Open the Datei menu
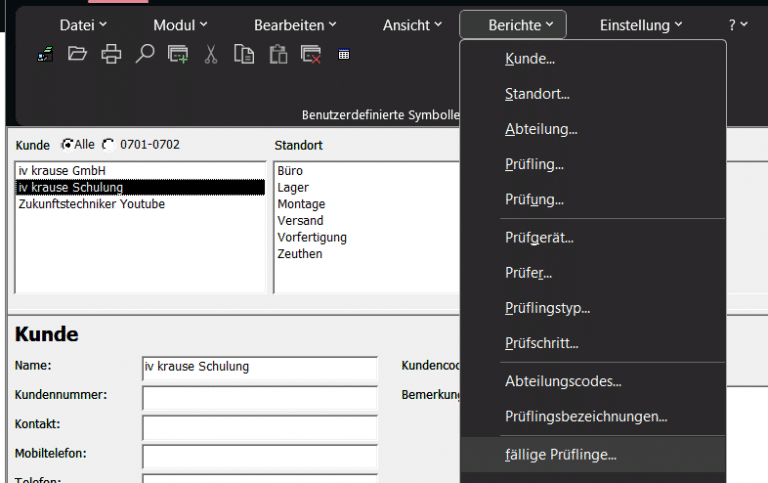768x483 pixels. (83, 25)
